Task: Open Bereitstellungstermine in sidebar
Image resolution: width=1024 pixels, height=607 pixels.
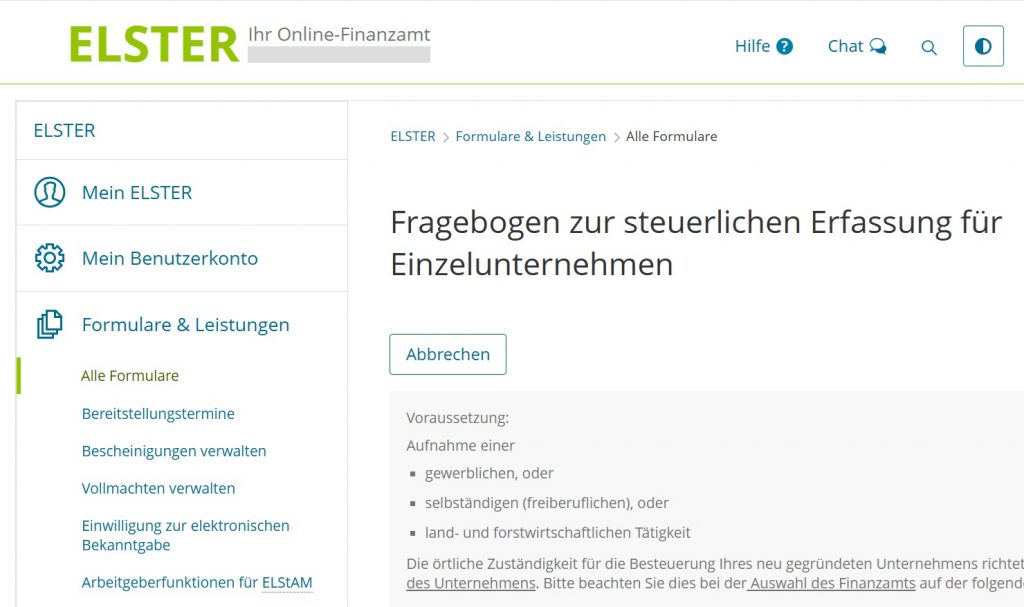Action: click(158, 413)
